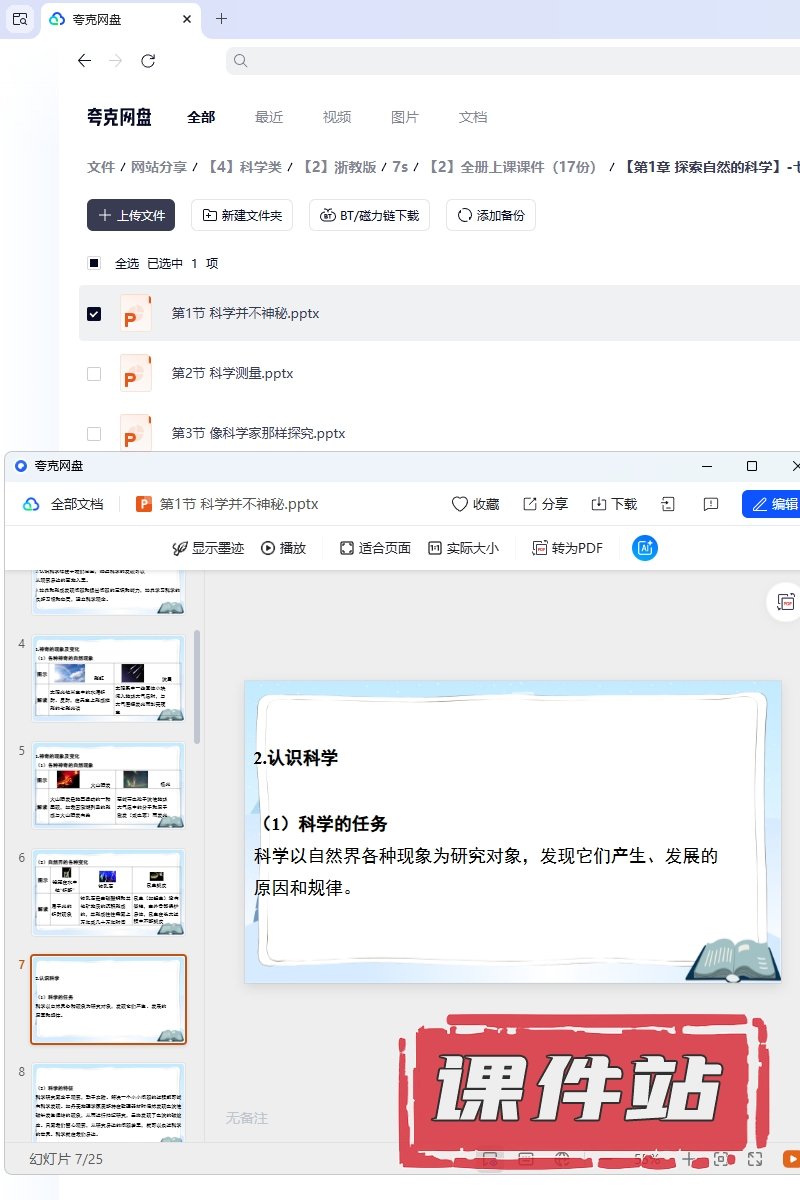Click 新建文件夹 button
The width and height of the screenshot is (800, 1200).
click(242, 215)
